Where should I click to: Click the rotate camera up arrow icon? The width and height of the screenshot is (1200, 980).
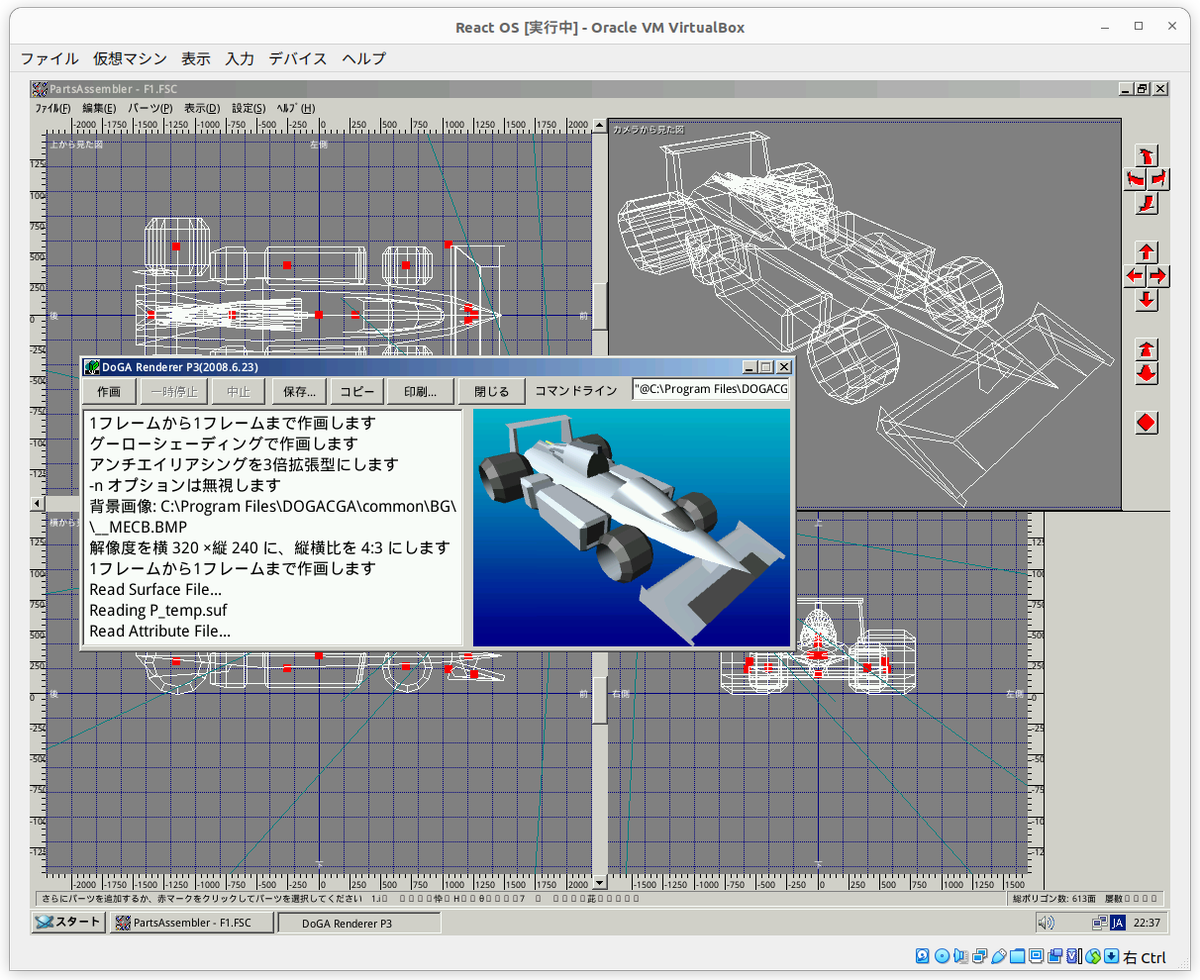(1147, 156)
